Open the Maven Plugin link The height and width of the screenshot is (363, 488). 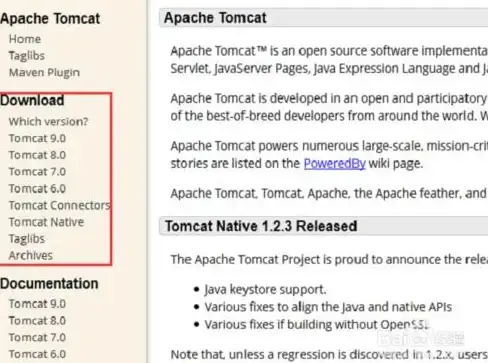tap(44, 72)
